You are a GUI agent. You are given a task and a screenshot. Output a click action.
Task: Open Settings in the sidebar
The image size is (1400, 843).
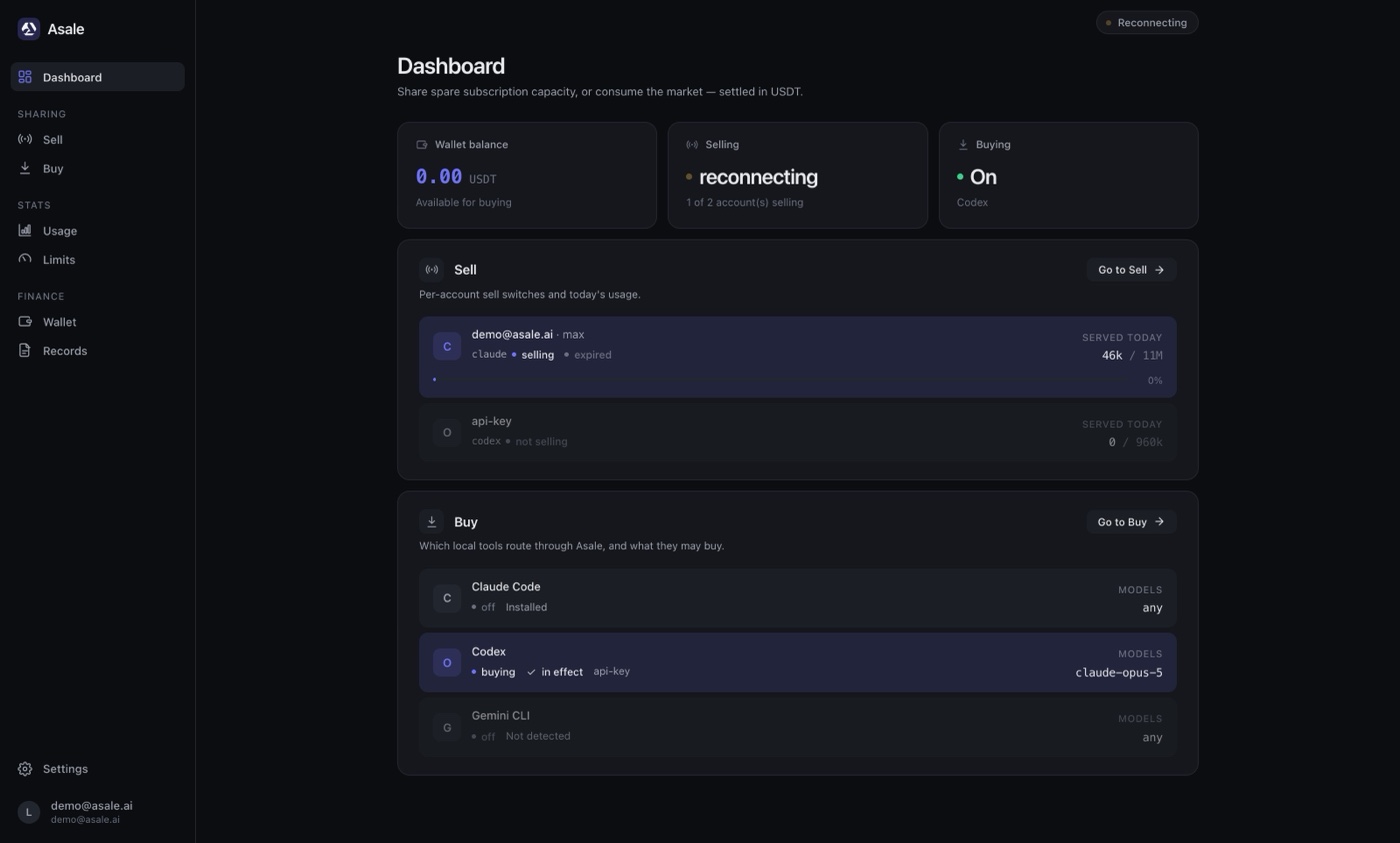click(x=97, y=769)
